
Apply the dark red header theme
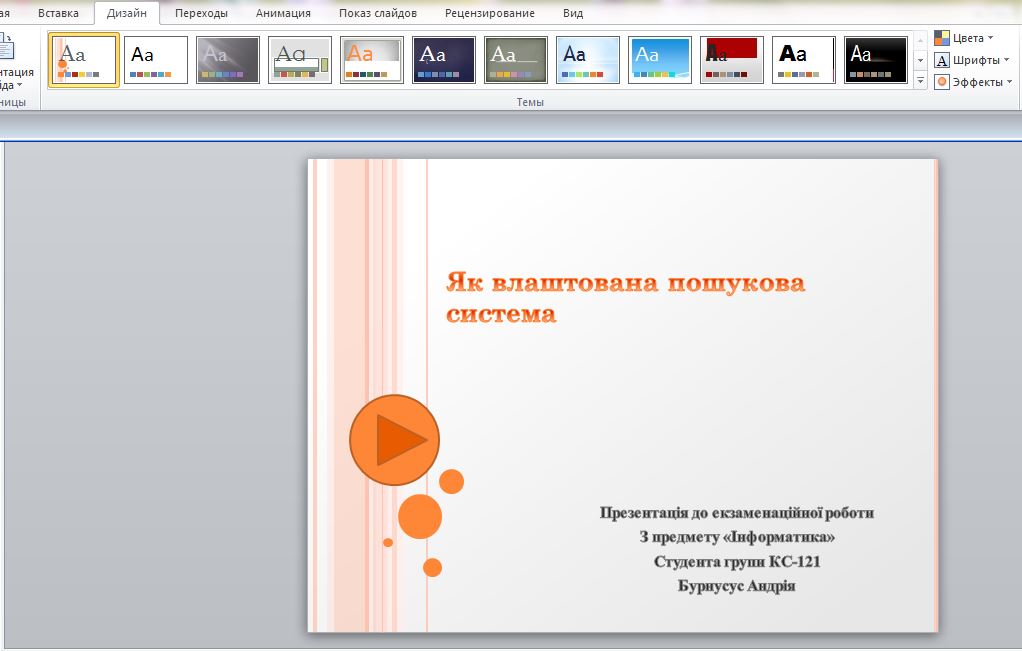(732, 60)
